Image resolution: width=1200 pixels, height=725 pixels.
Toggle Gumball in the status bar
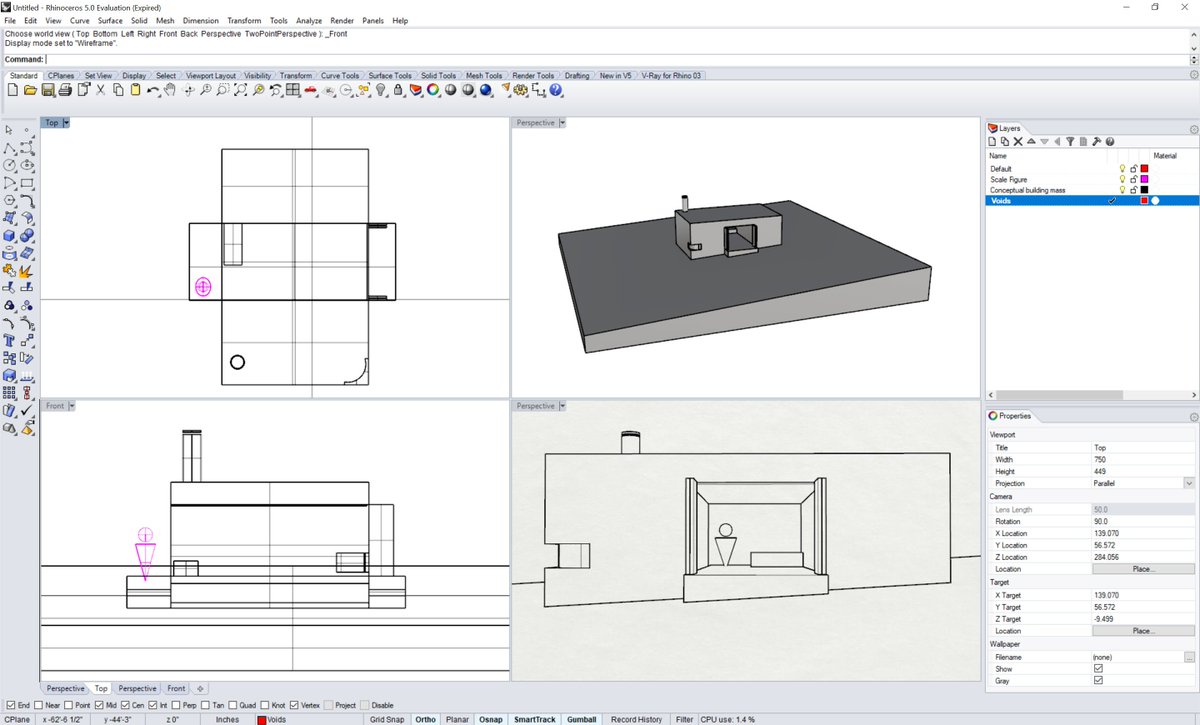pyautogui.click(x=581, y=719)
